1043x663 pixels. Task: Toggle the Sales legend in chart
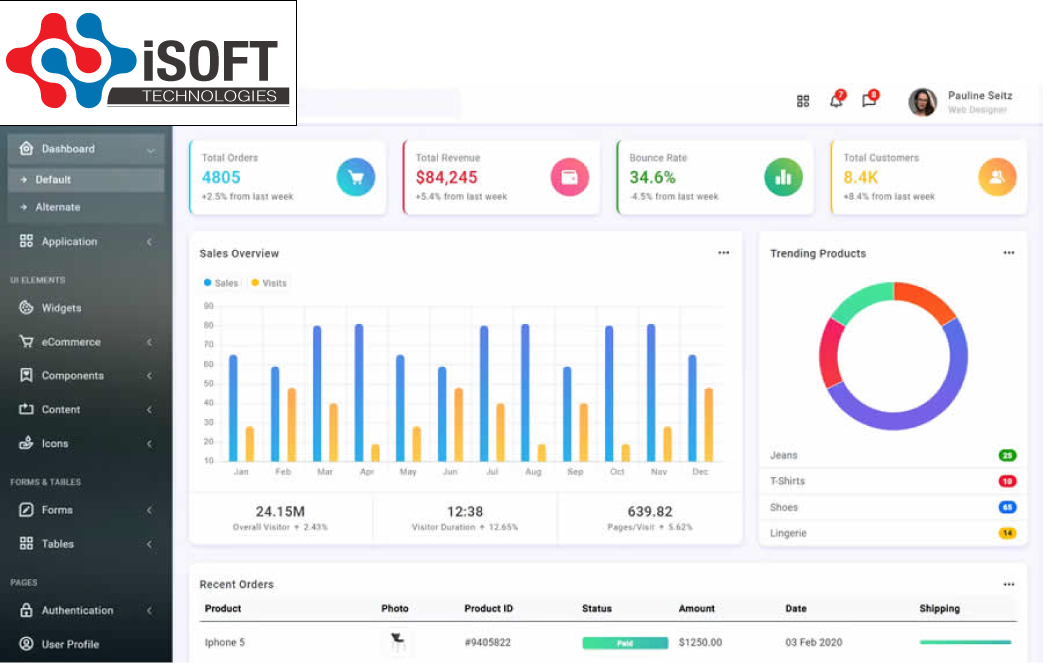point(221,283)
